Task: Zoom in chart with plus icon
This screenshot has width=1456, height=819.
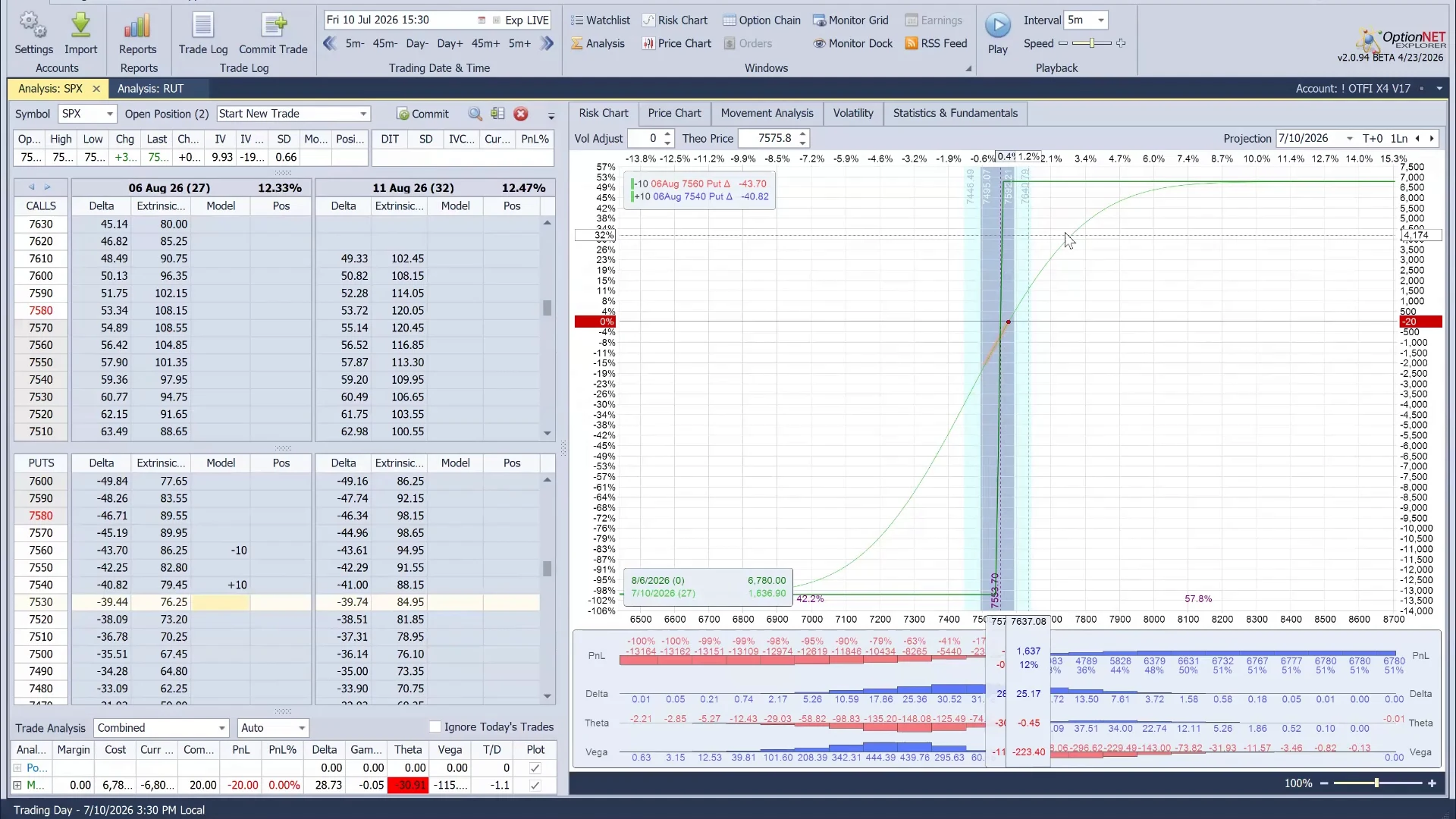Action: click(1432, 783)
